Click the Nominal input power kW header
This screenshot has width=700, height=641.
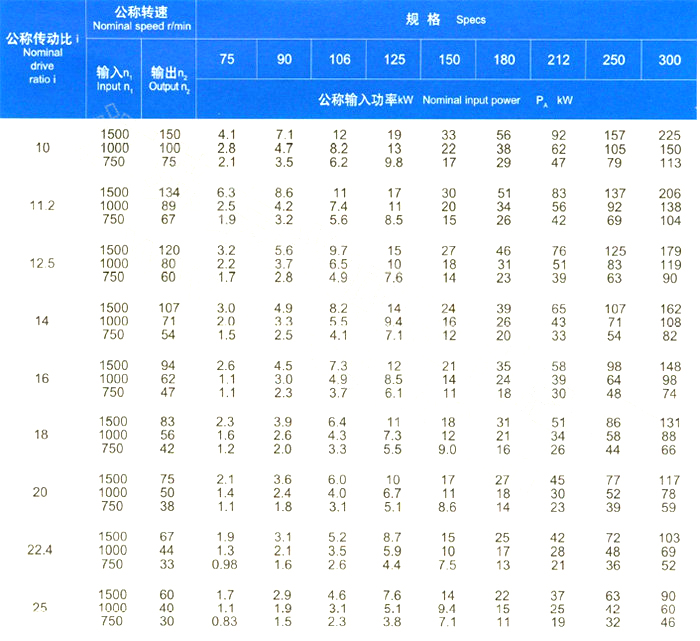[x=446, y=101]
